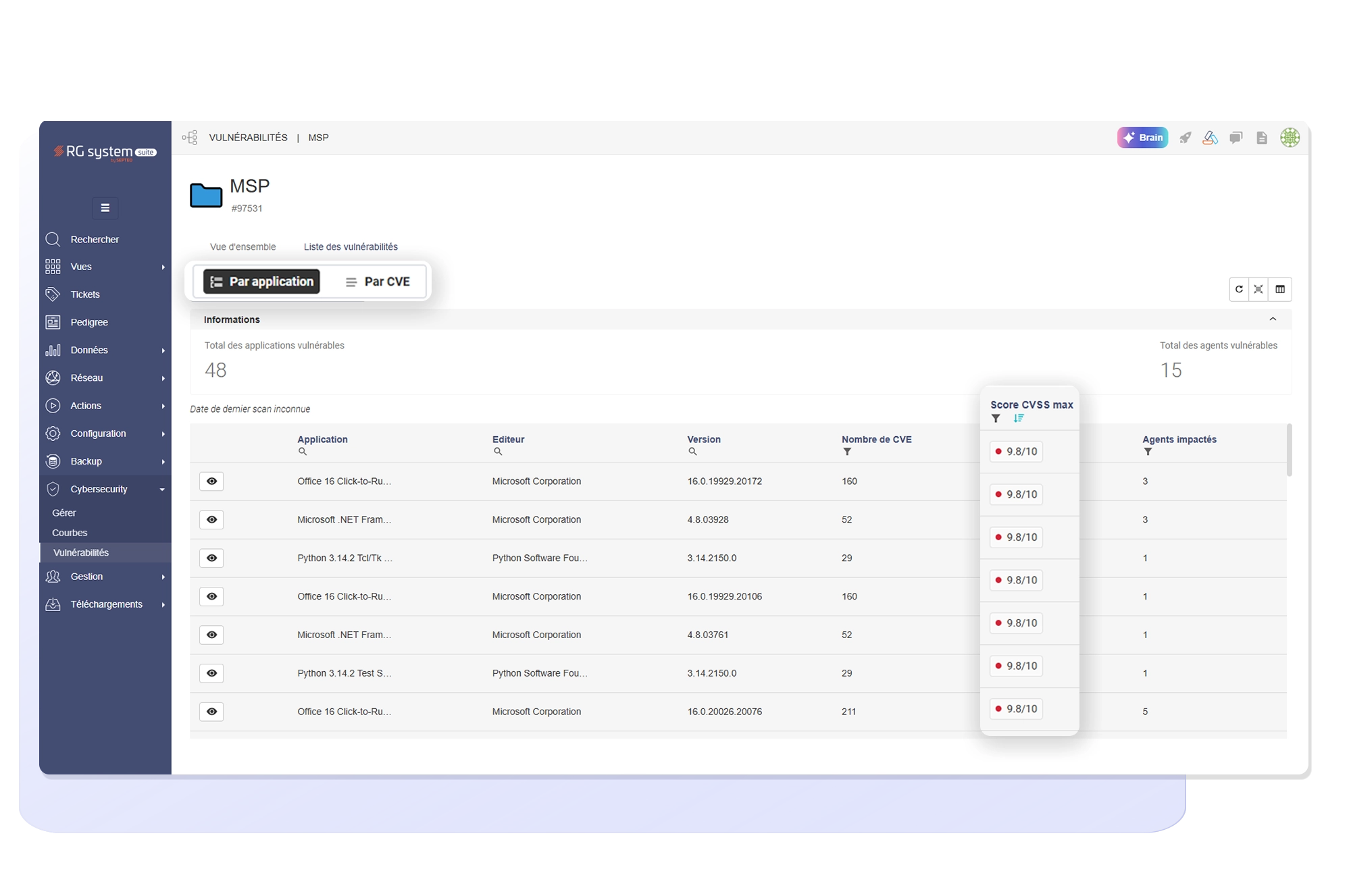1351x896 pixels.
Task: Open the Téléchargements sidebar menu
Action: 105,604
